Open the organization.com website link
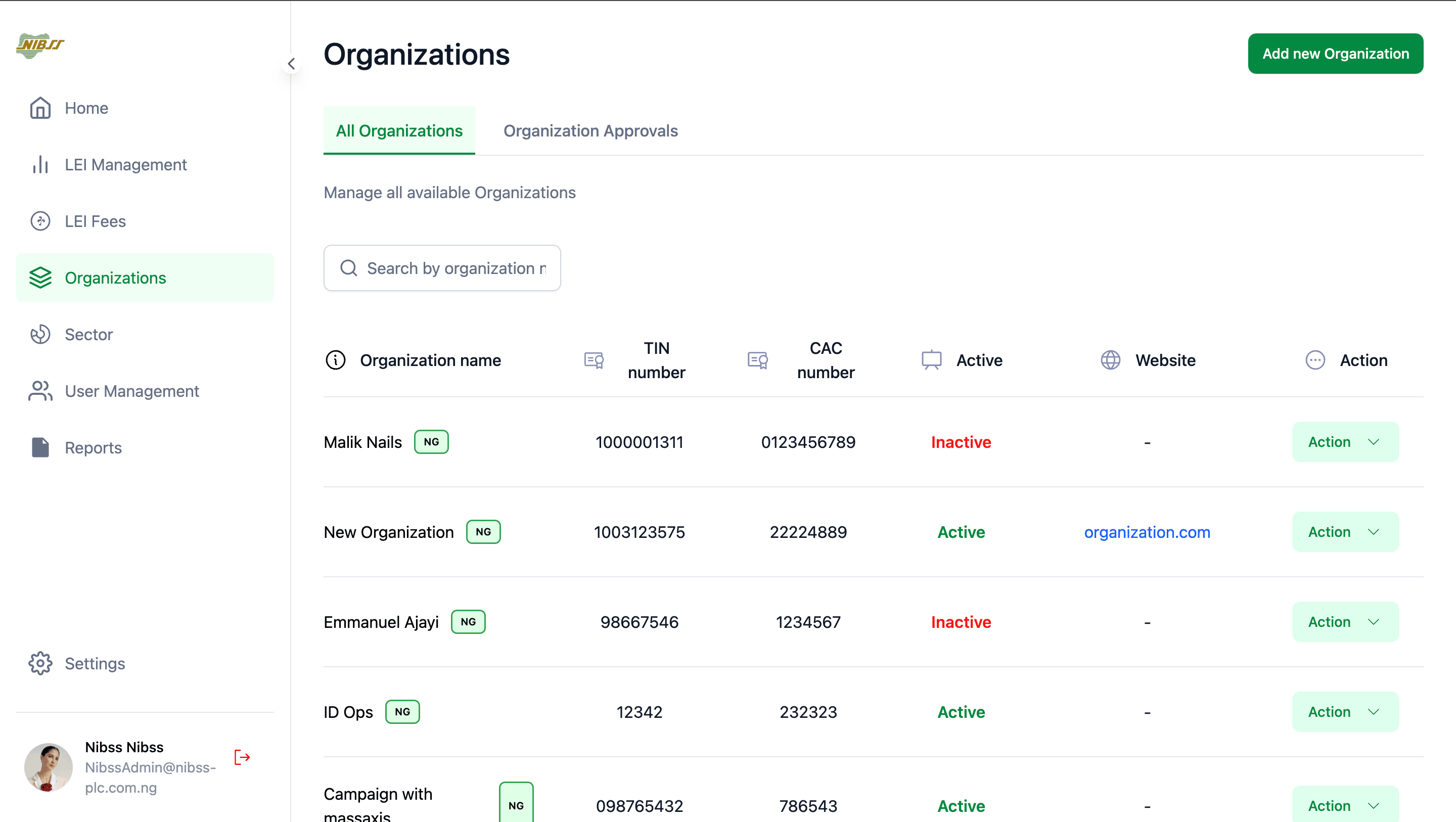The width and height of the screenshot is (1456, 822). [1147, 532]
